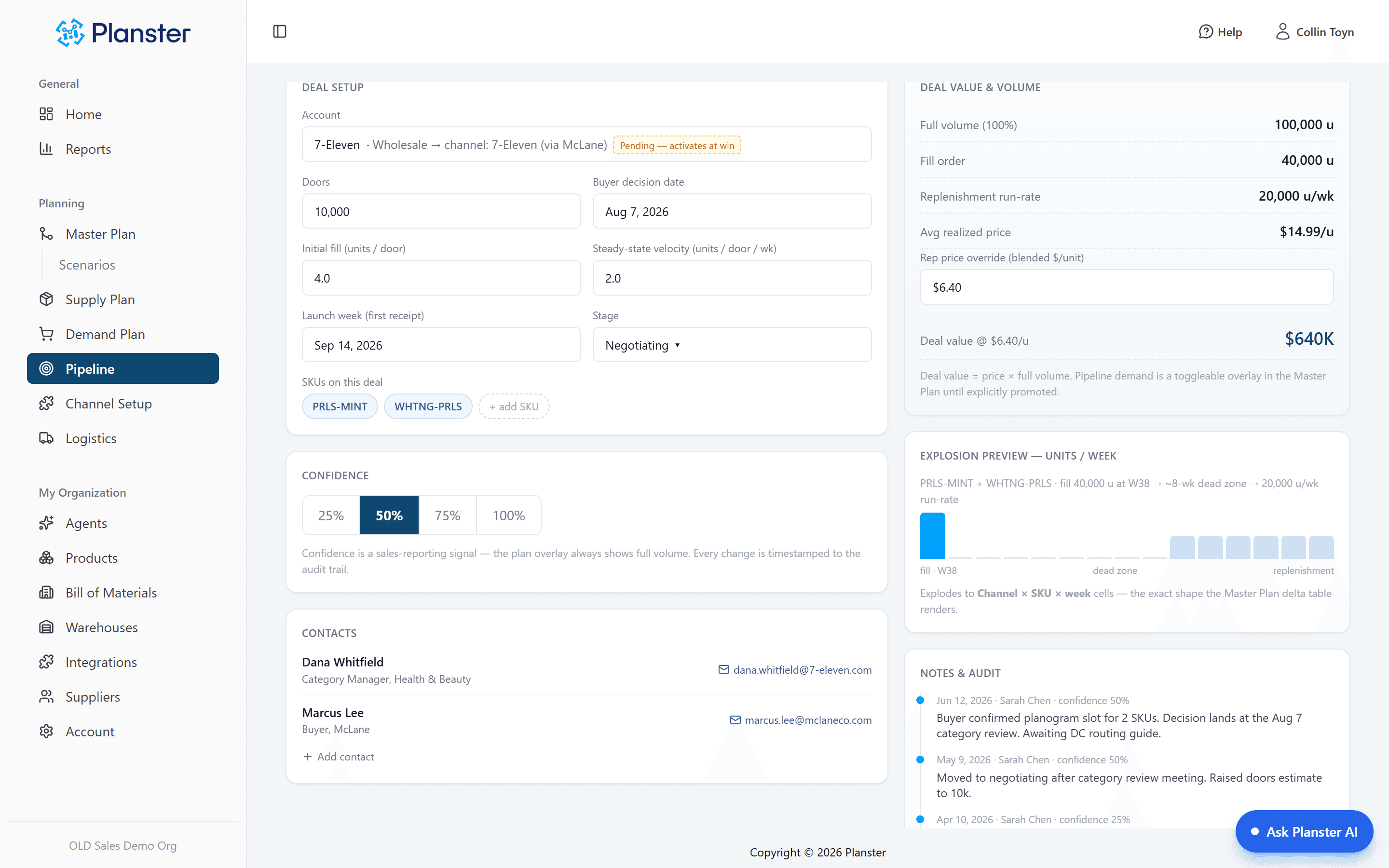Click the OLD Sales Demo Org label
This screenshot has height=868, width=1389.
123,846
